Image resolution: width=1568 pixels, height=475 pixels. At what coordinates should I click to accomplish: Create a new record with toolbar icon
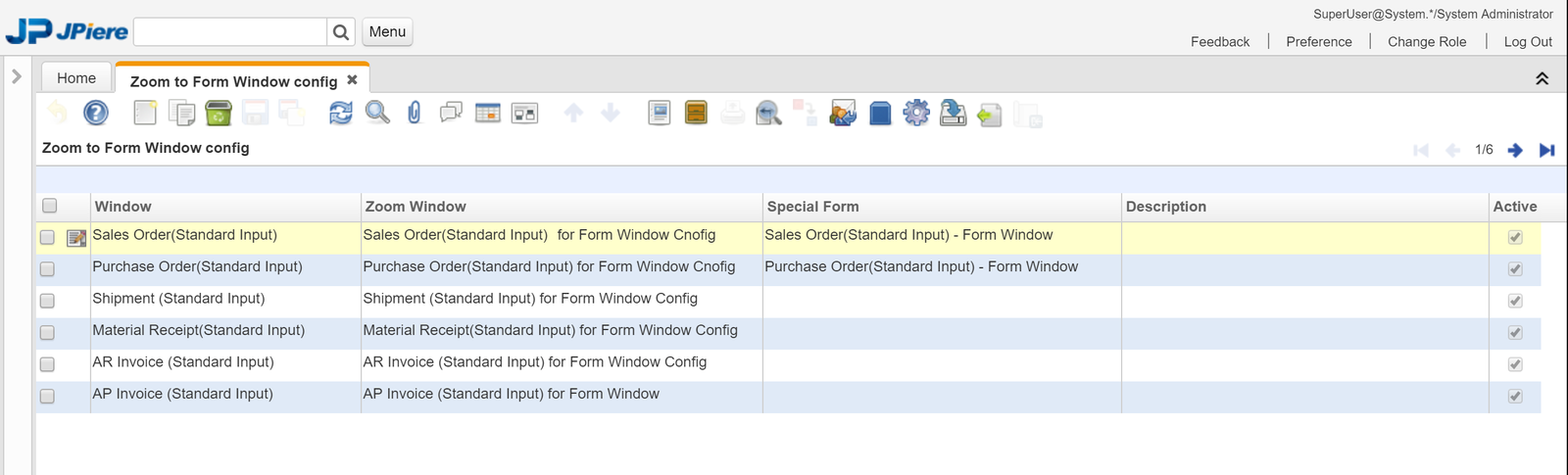pyautogui.click(x=145, y=114)
